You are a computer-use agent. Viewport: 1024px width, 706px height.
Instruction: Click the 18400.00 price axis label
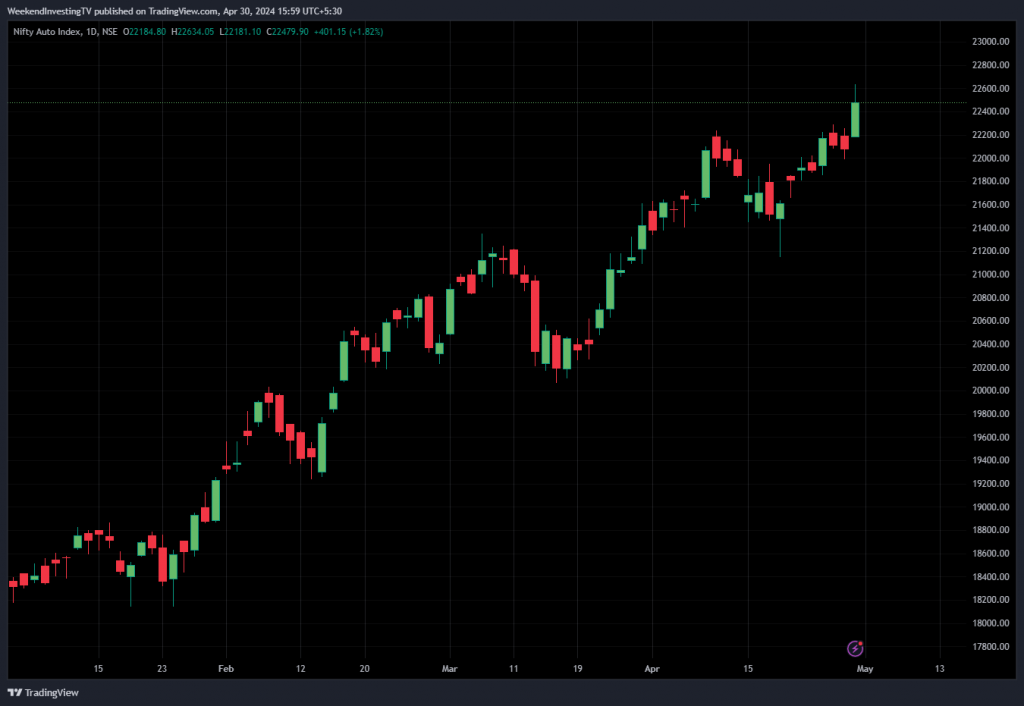(990, 577)
